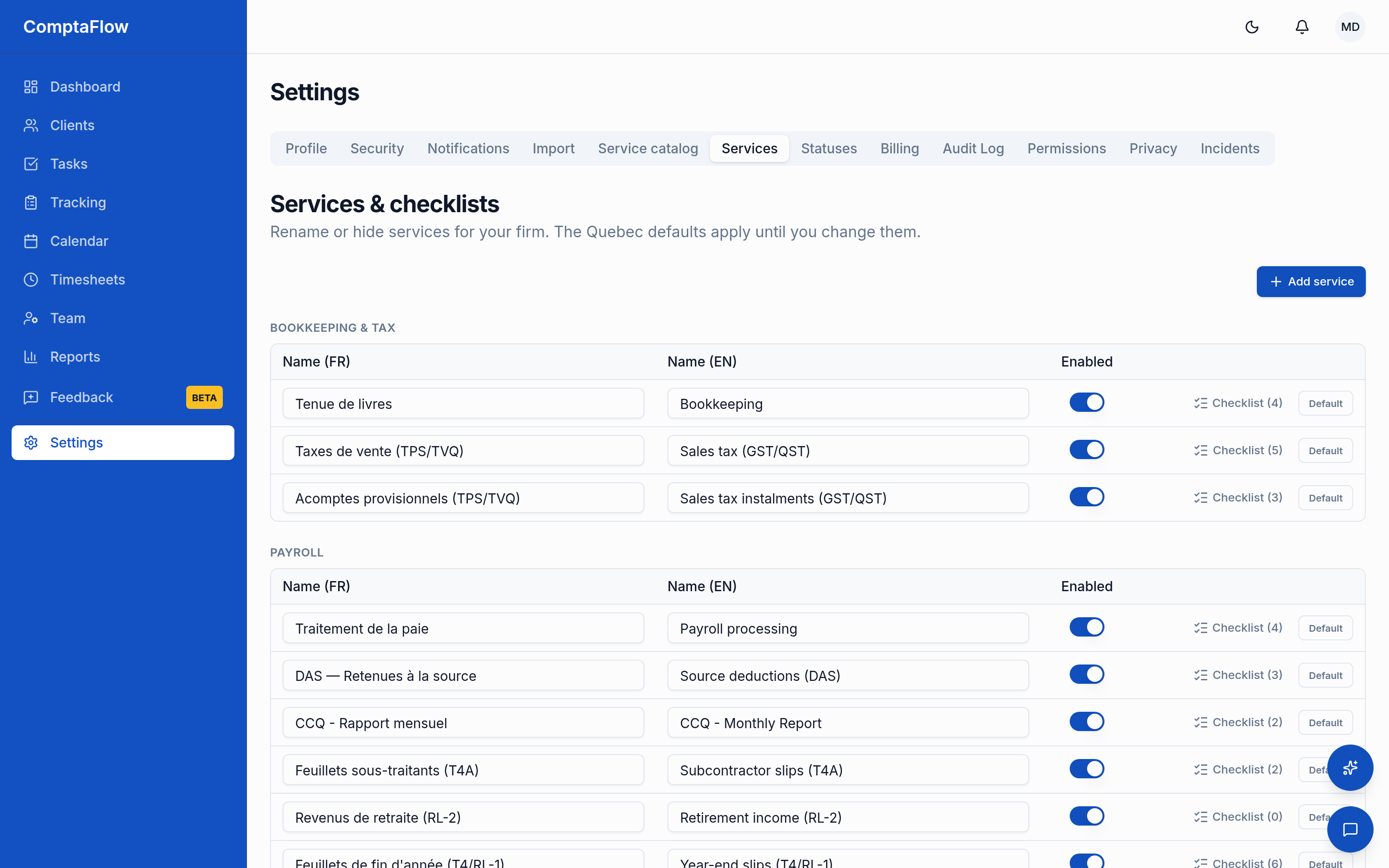Click Default button for CCQ - Monthly Report
Viewport: 1389px width, 868px height.
pos(1325,723)
